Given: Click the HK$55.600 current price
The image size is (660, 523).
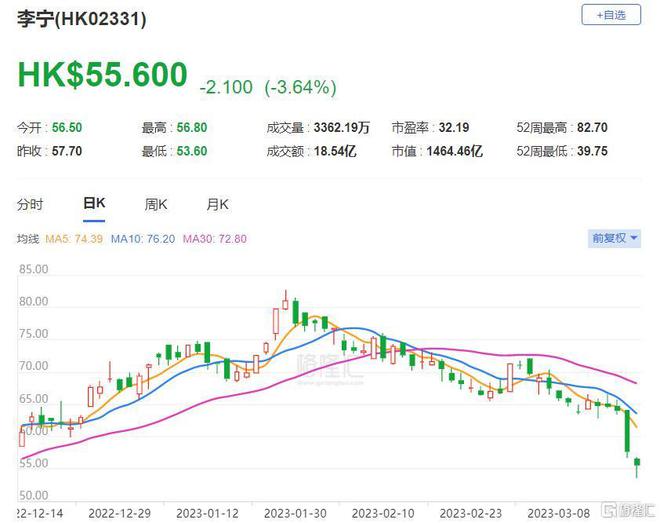Looking at the screenshot, I should point(102,76).
